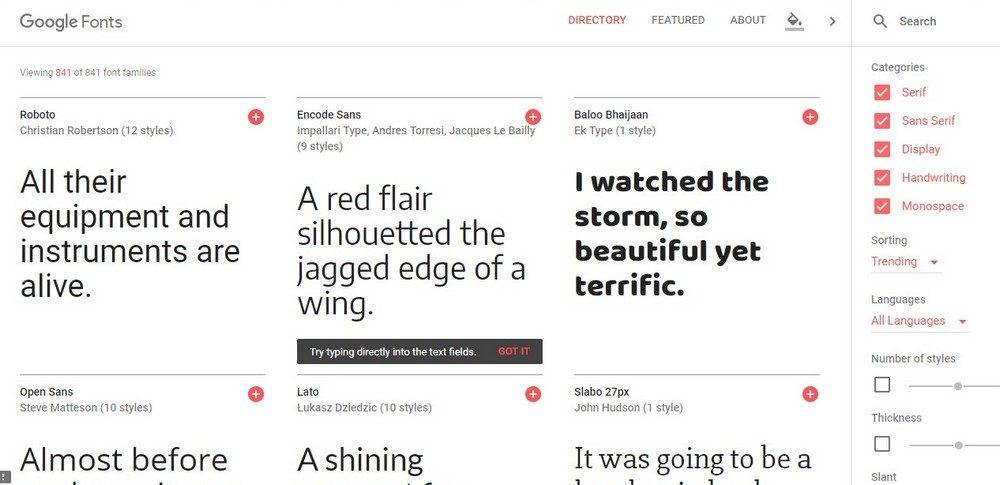Click the search magnifier icon

tap(880, 21)
